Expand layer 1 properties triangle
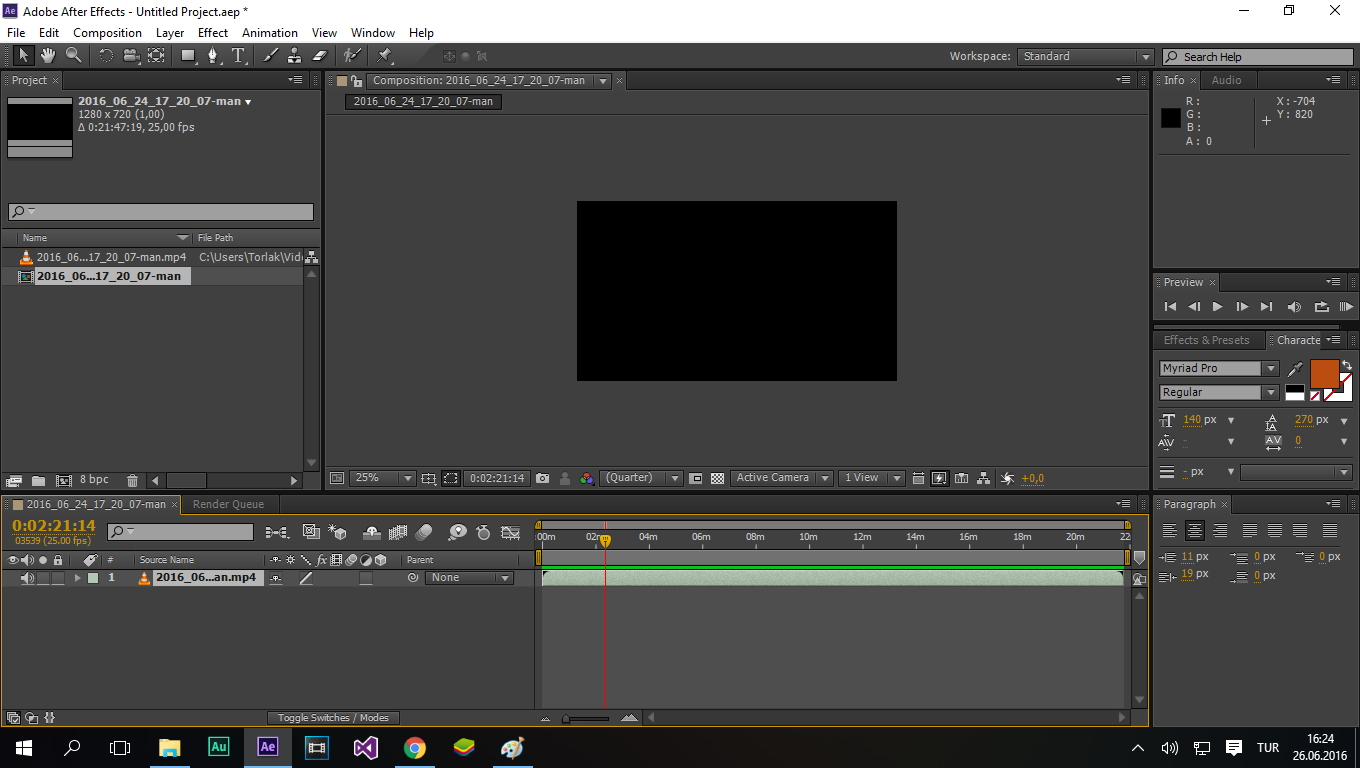Viewport: 1360px width, 768px height. pyautogui.click(x=77, y=578)
